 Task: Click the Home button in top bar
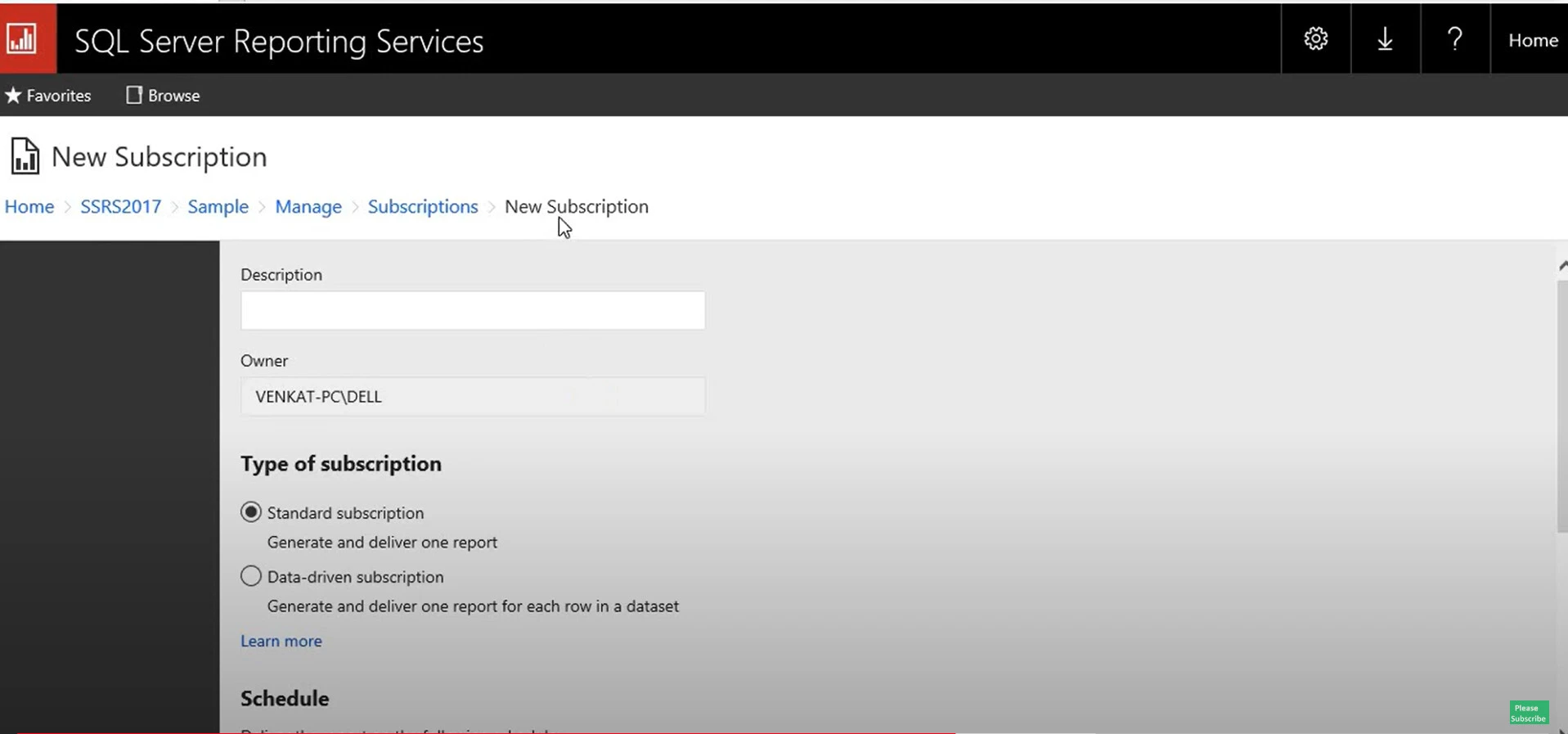pos(1532,40)
